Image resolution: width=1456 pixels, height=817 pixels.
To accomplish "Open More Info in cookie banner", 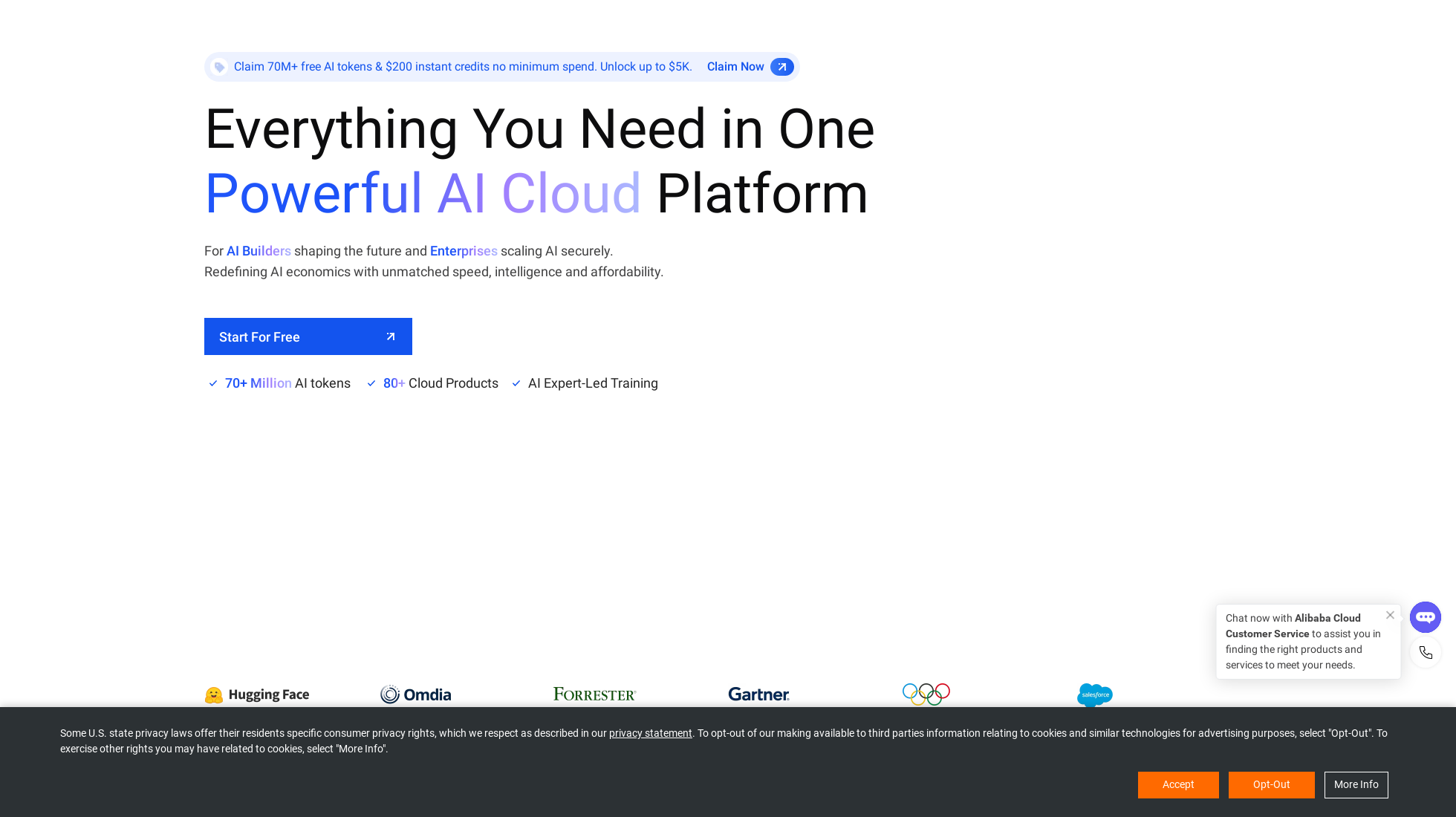I will 1356,784.
